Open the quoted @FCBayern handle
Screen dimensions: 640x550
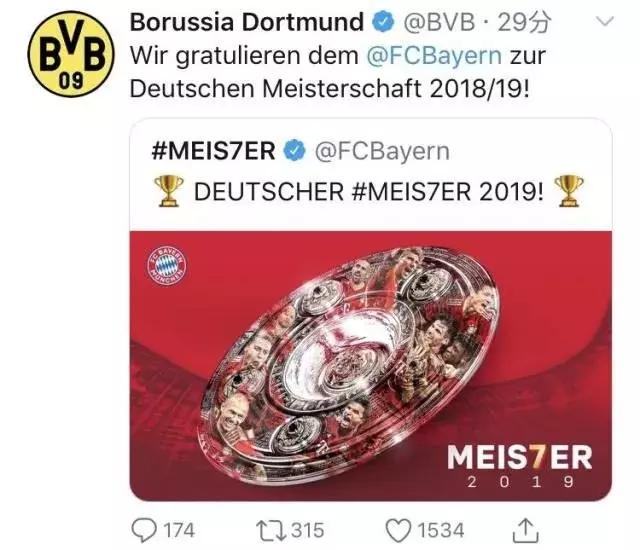pos(382,152)
